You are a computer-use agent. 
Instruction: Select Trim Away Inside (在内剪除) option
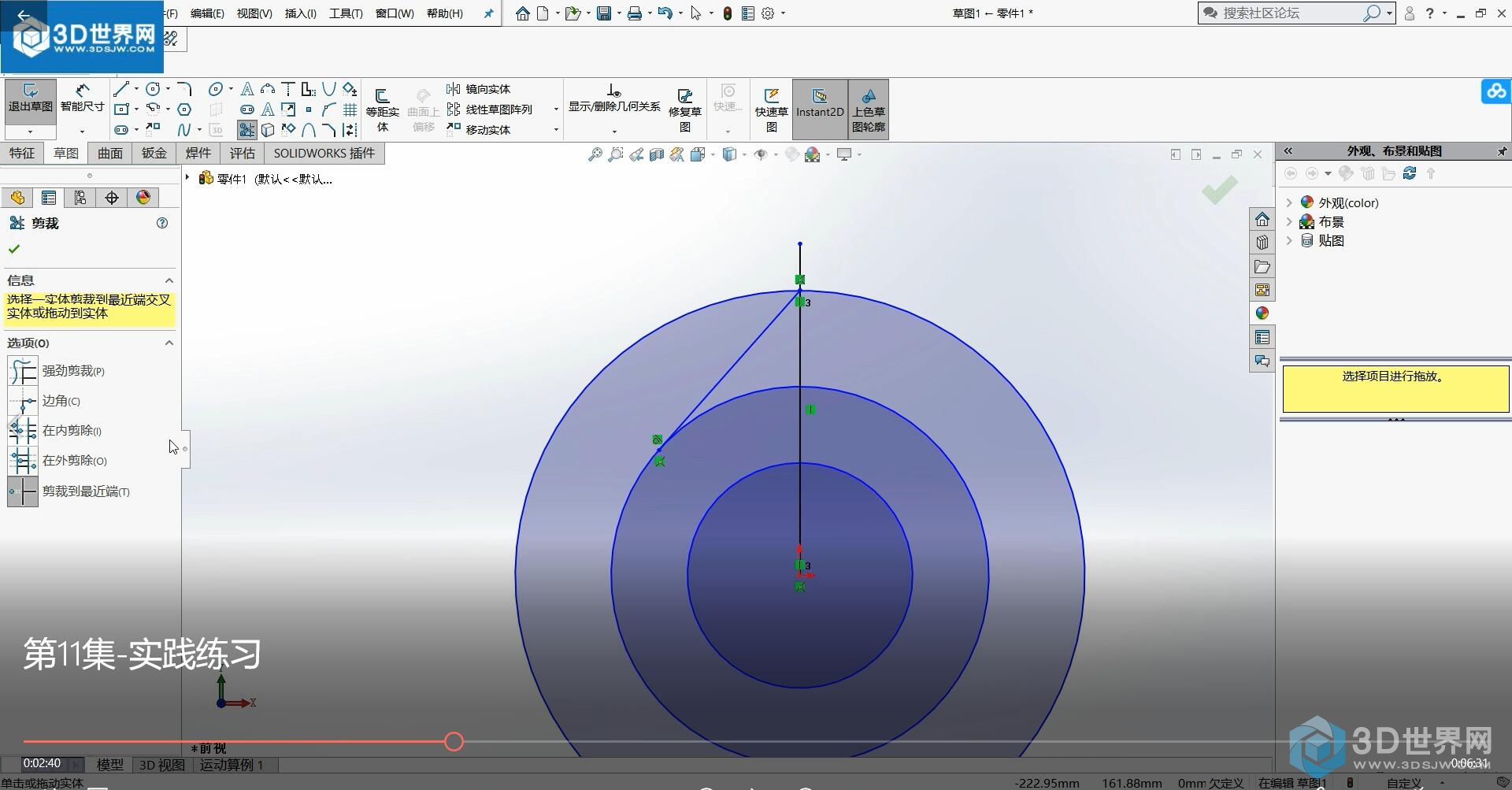(55, 431)
